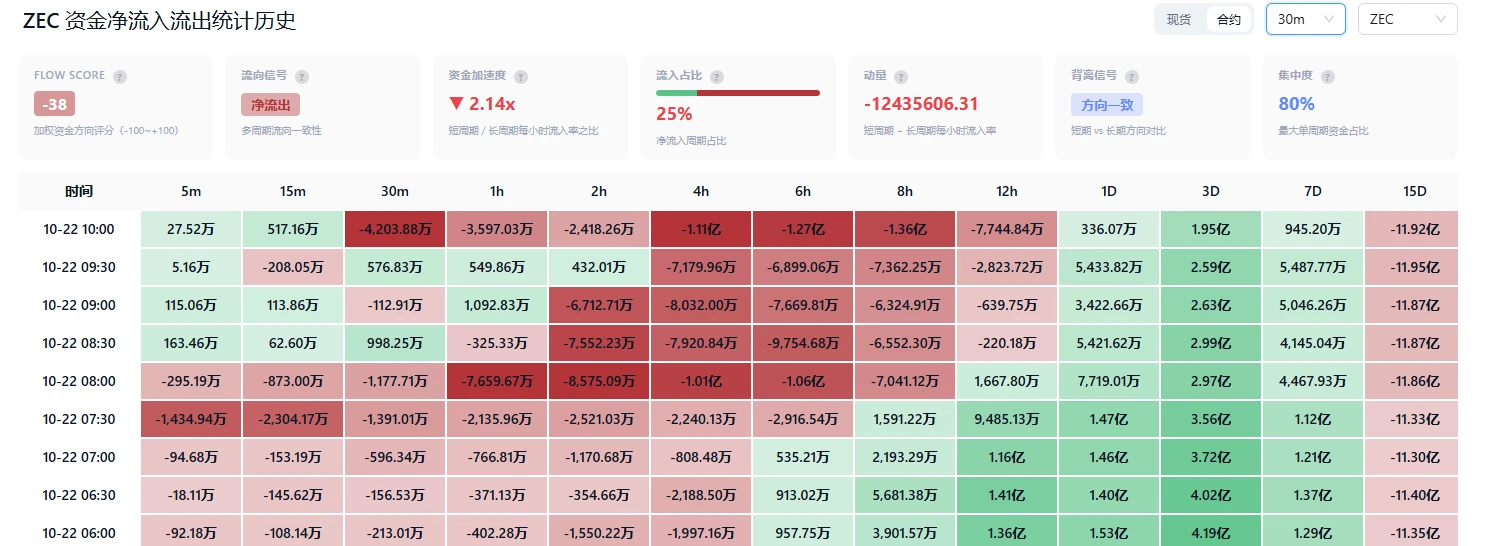Click the -6,712.71万 cell

click(x=599, y=305)
